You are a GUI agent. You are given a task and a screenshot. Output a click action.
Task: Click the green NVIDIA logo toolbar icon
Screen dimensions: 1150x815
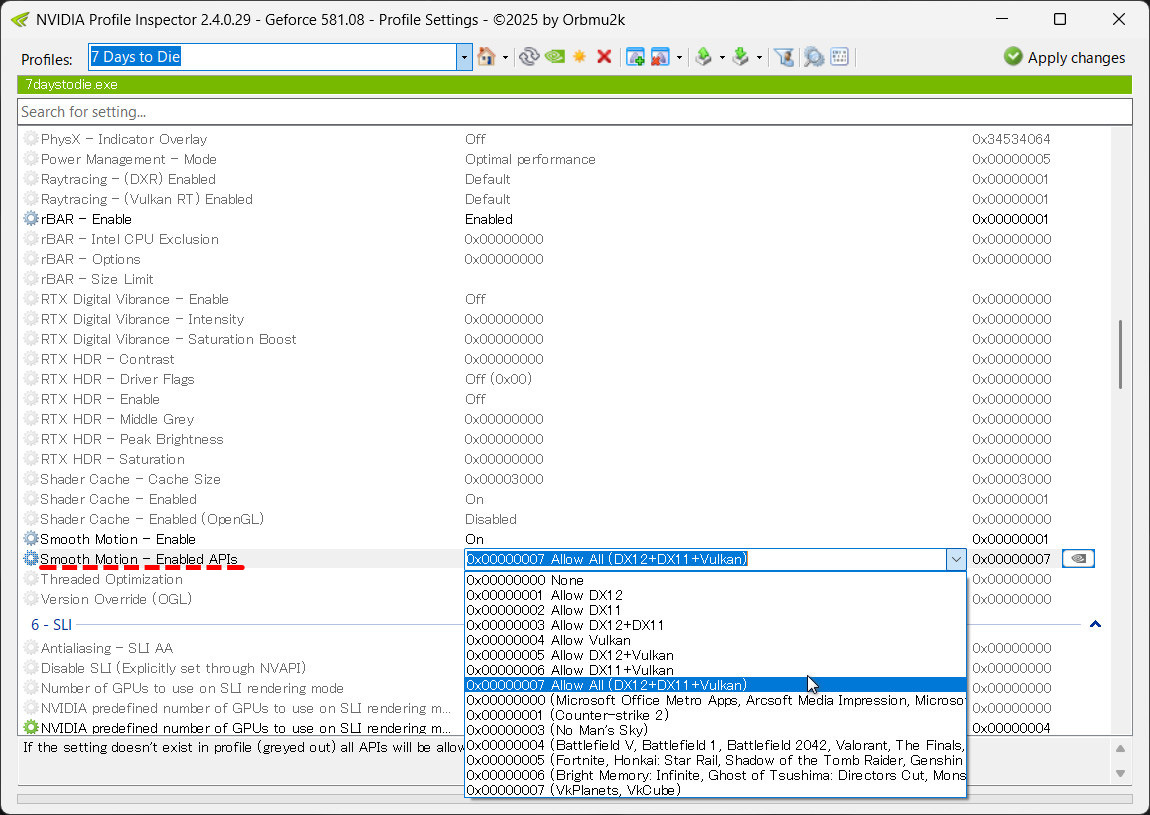554,57
